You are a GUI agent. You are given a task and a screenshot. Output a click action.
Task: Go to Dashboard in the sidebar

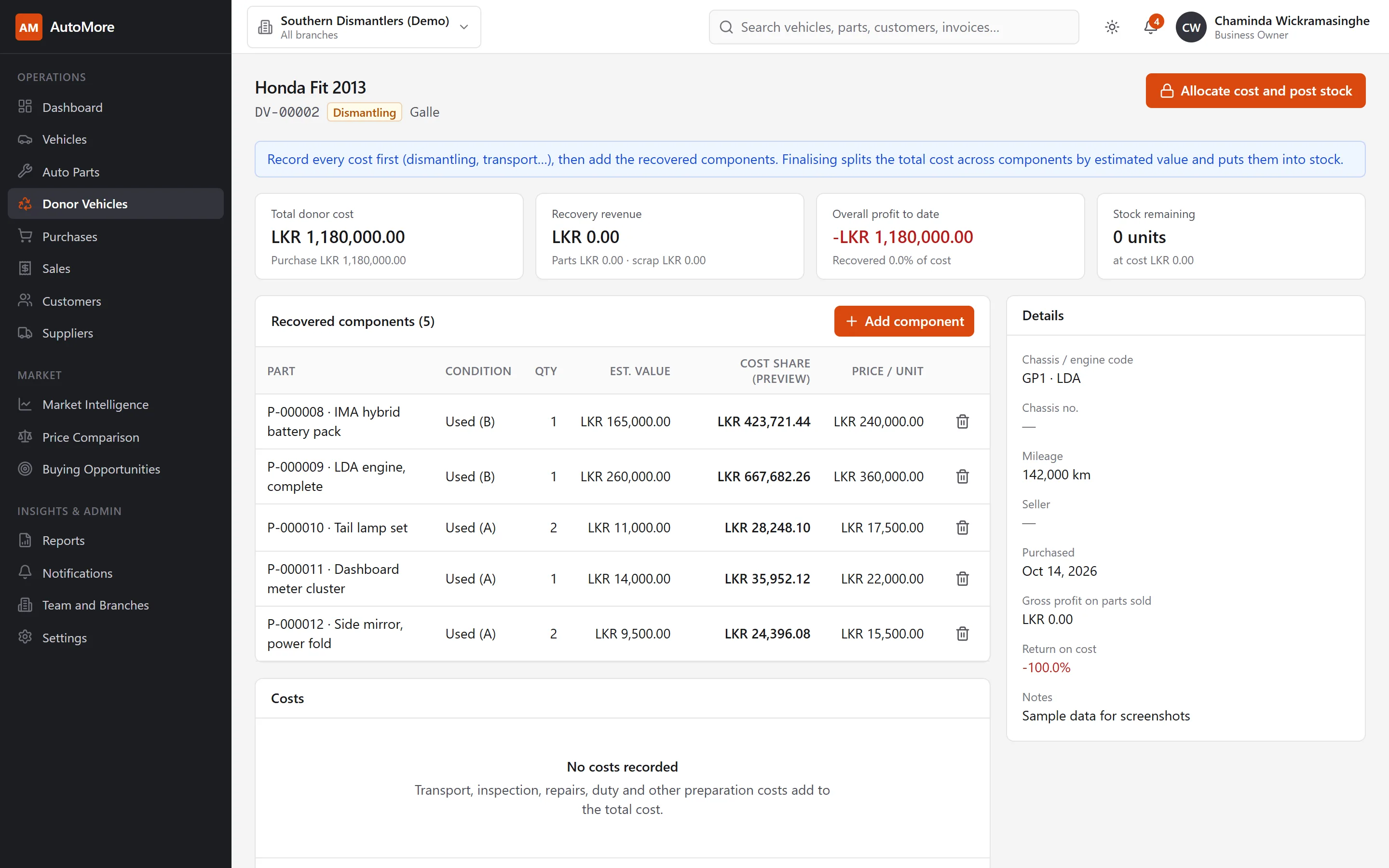[x=115, y=108]
